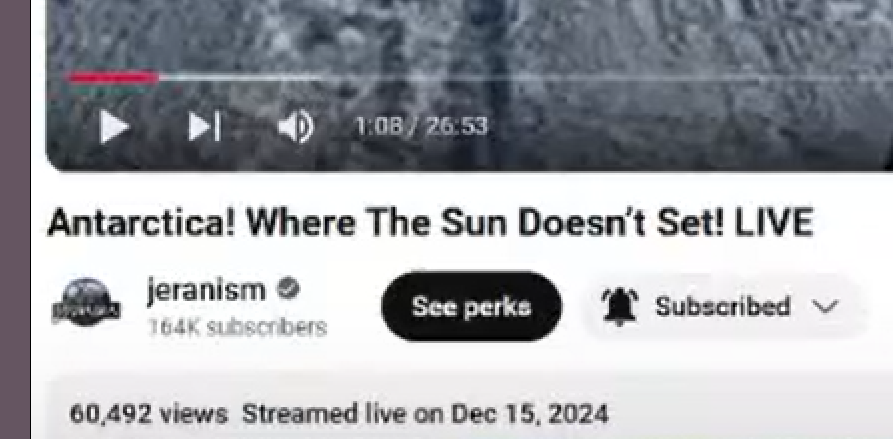Click the 1:08 / 26:53 time display
The height and width of the screenshot is (439, 893).
[x=421, y=126]
